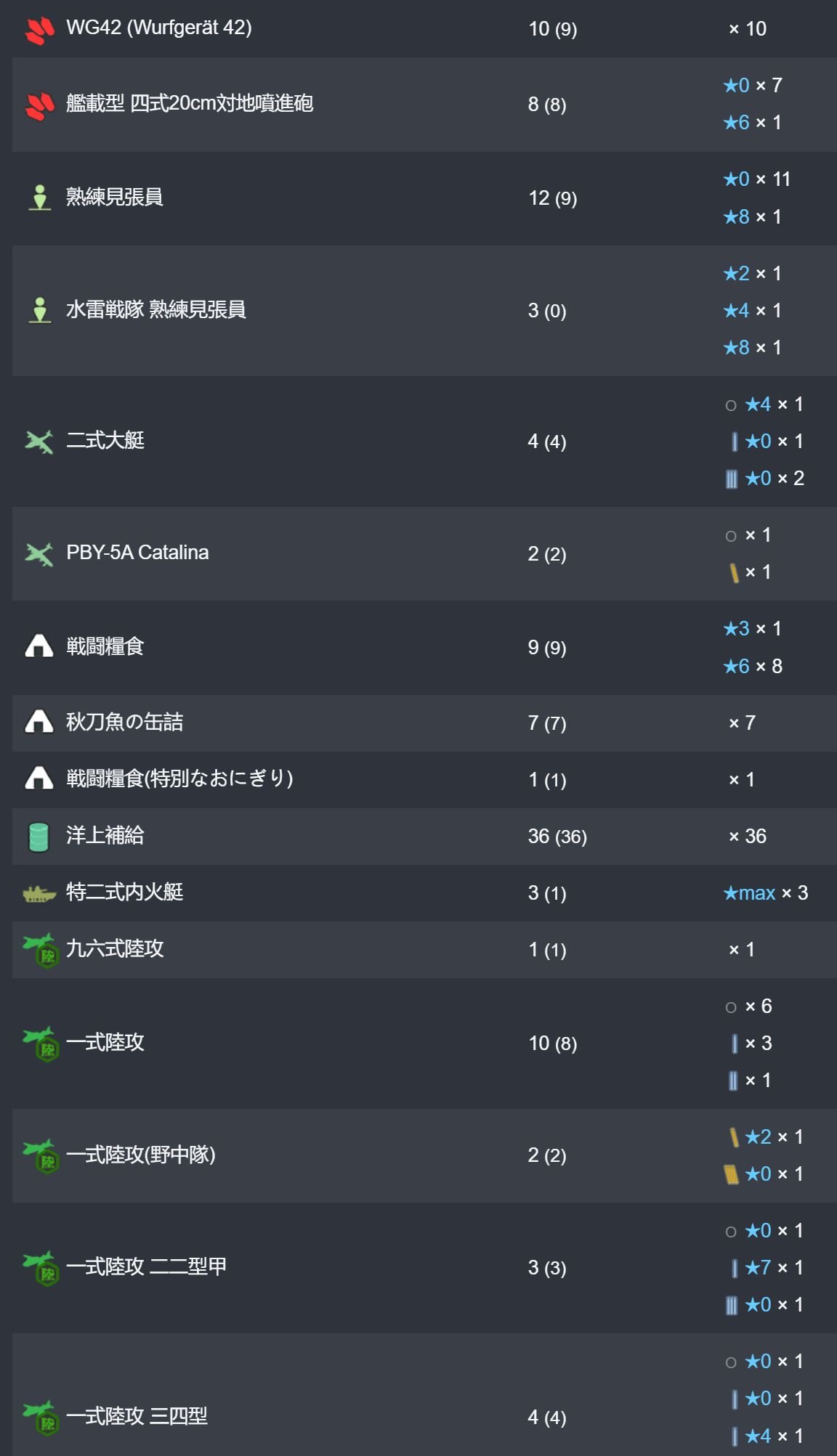Select the 水雷戦隊 熟練見張員 equipment name
Viewport: 837px width, 1456px height.
tap(156, 310)
